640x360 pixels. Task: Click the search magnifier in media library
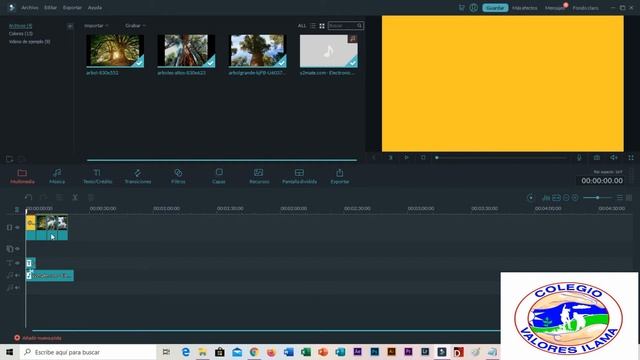click(x=360, y=26)
